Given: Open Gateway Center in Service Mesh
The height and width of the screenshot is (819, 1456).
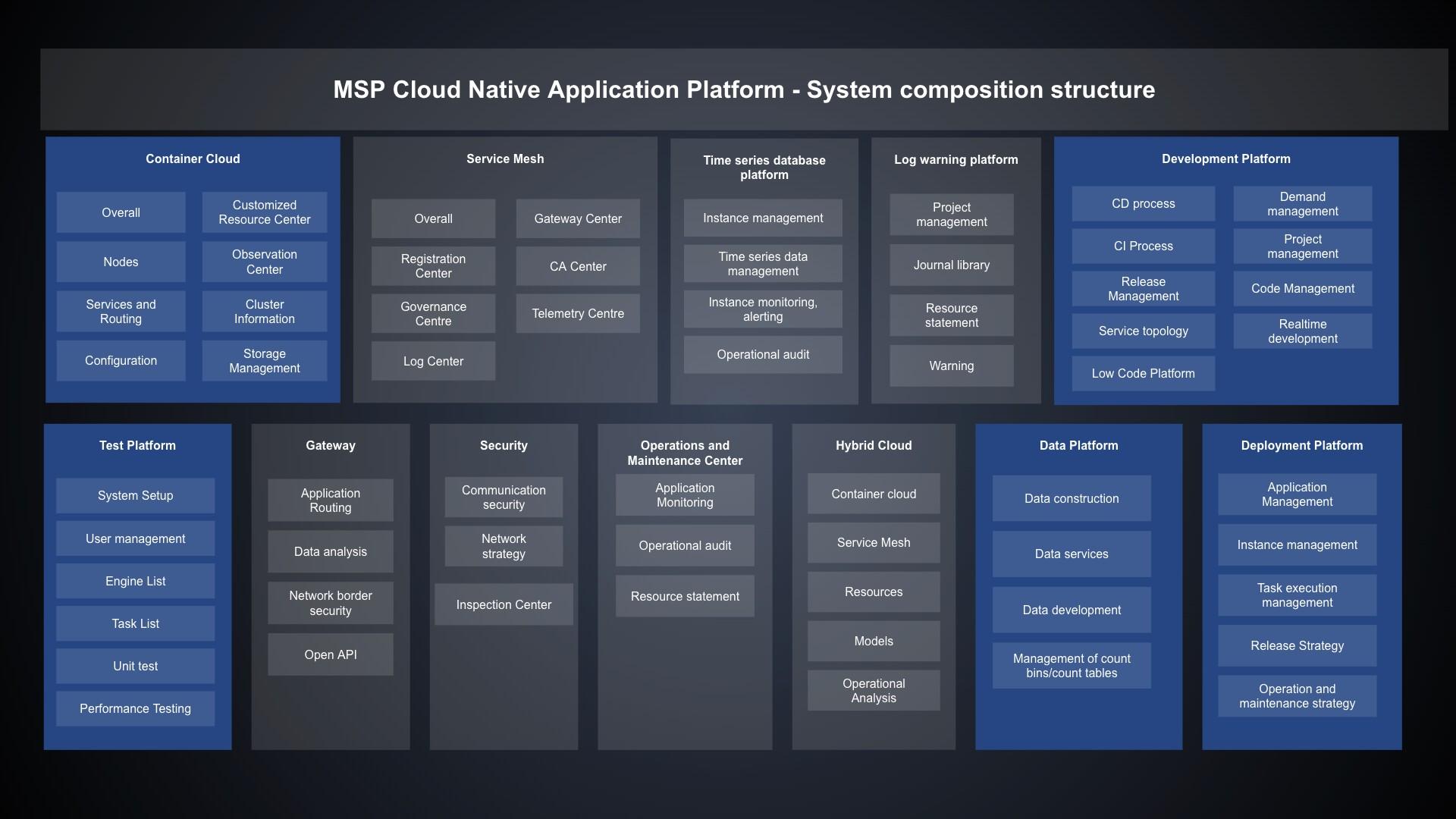Looking at the screenshot, I should click(577, 218).
